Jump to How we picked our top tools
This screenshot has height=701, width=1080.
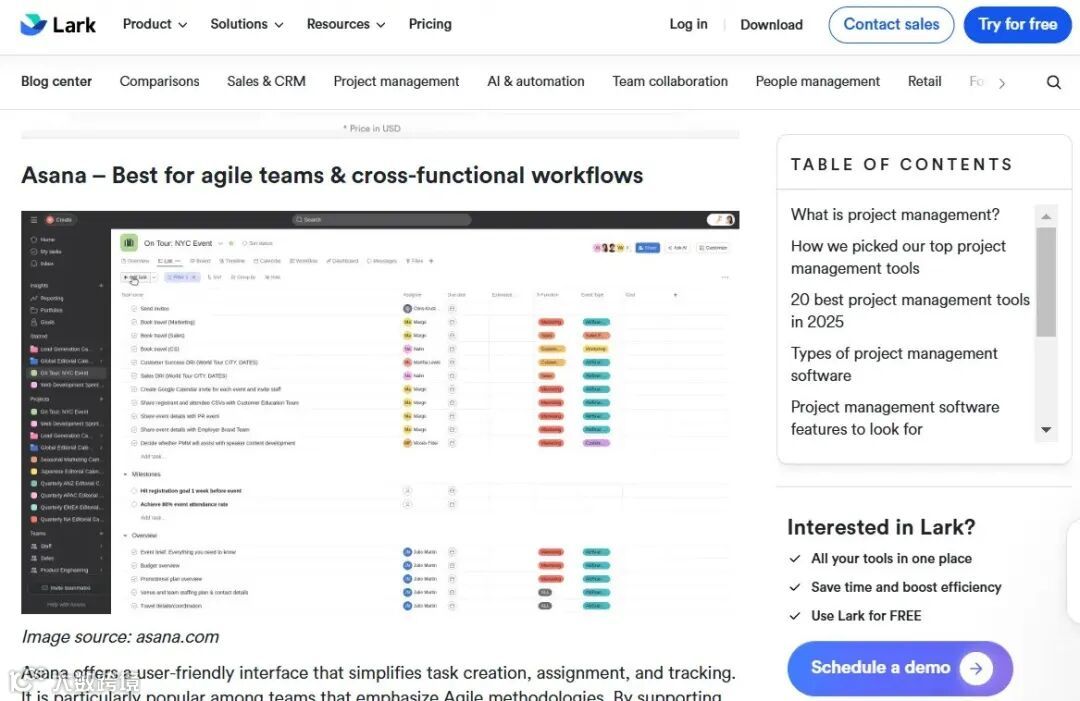[x=898, y=257]
